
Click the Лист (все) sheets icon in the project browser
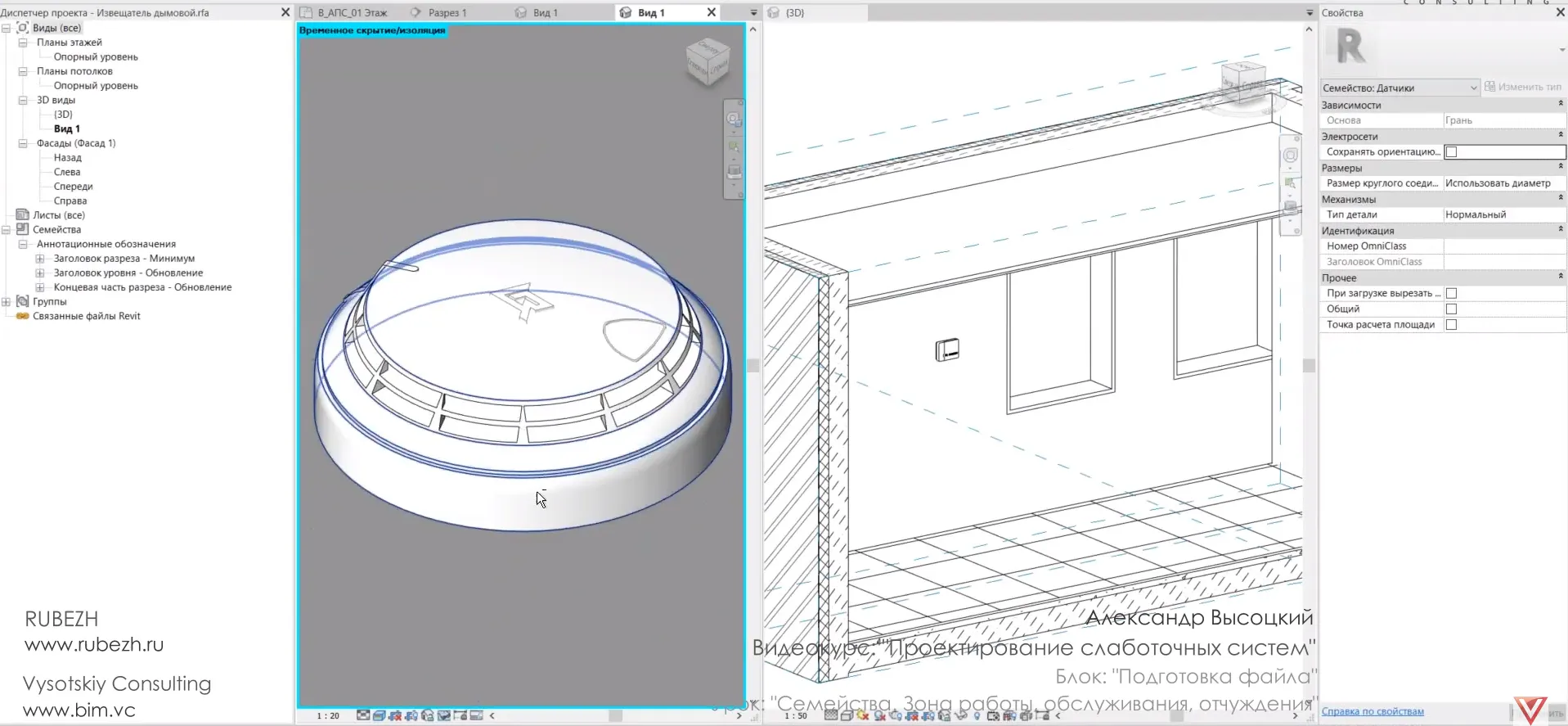click(x=22, y=214)
